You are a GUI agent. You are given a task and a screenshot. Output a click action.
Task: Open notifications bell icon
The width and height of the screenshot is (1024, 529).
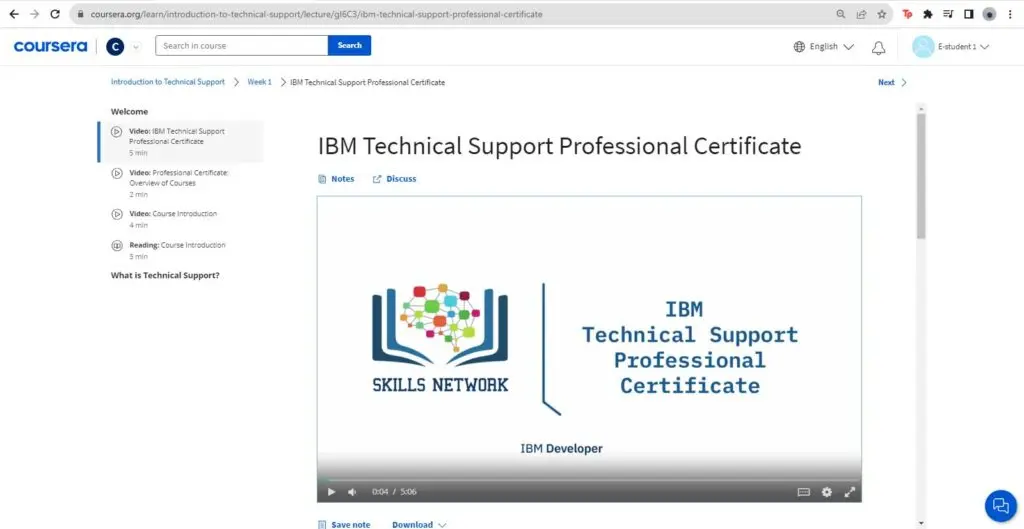tap(879, 47)
